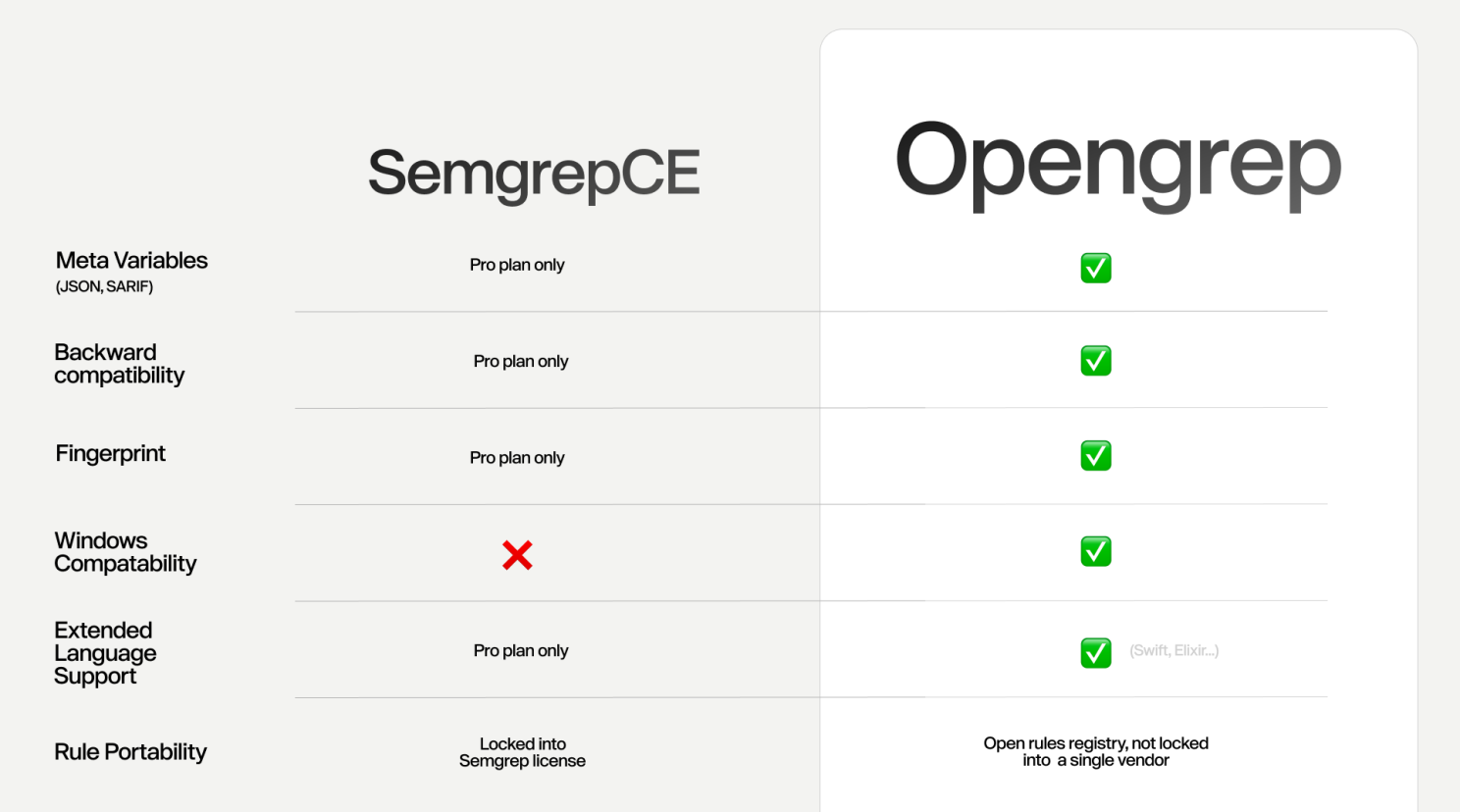1460x812 pixels.
Task: Select the Windows Compatability row label
Action: click(125, 552)
